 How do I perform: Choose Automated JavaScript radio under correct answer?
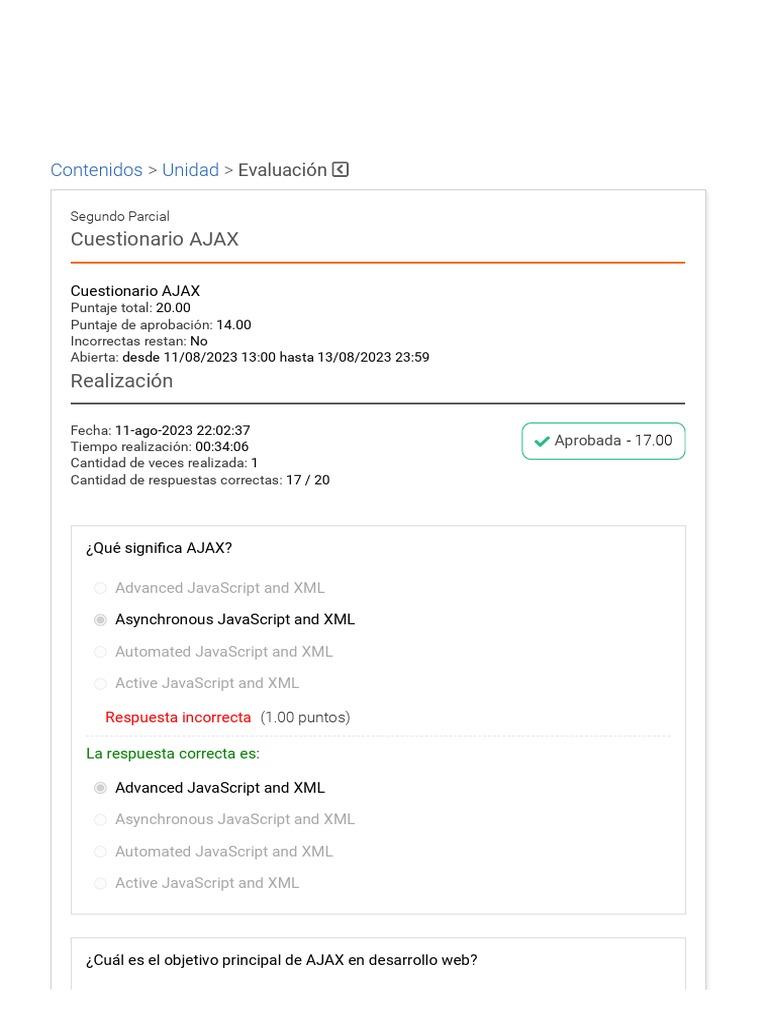(100, 852)
